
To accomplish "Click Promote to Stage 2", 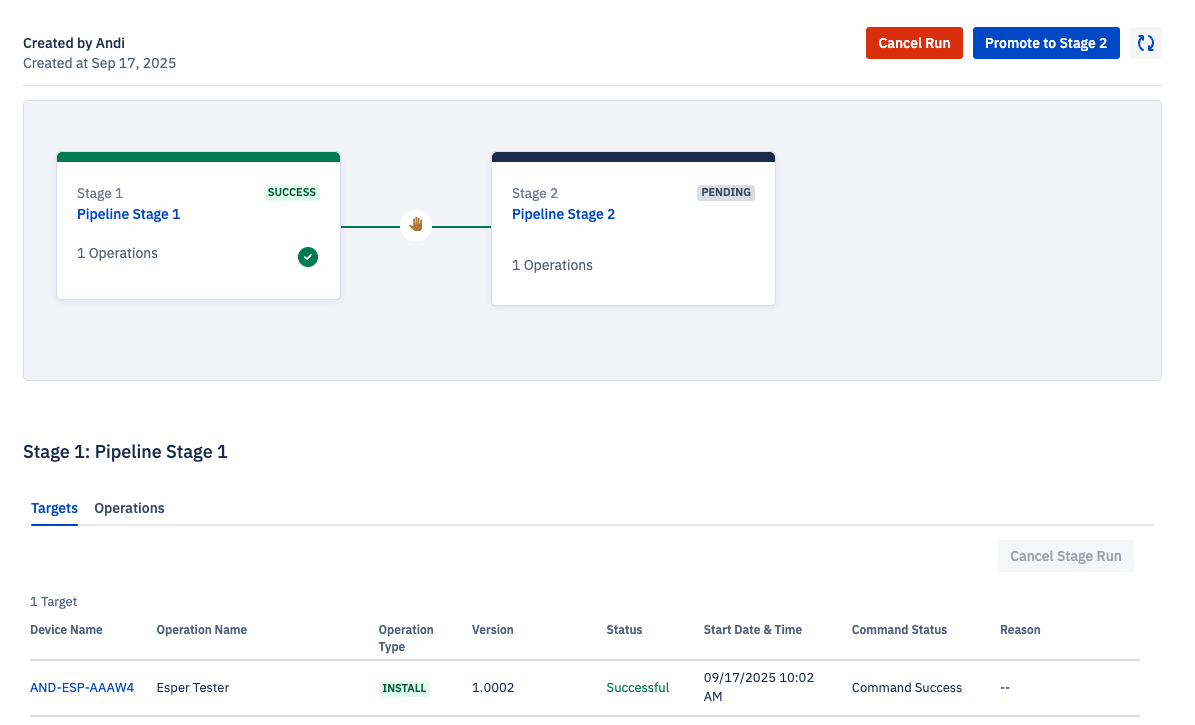I will pyautogui.click(x=1046, y=43).
